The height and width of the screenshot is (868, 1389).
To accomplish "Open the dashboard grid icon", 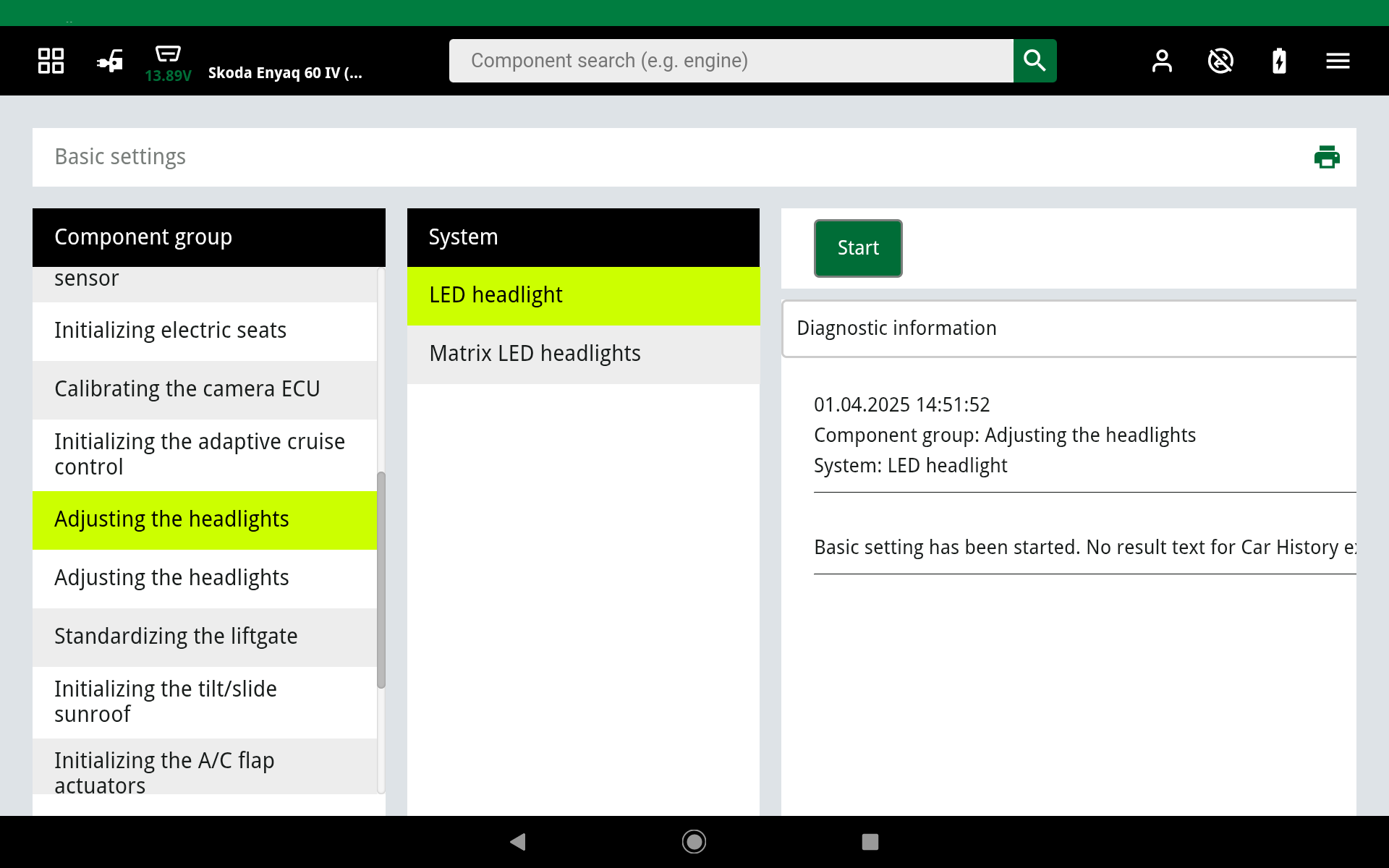I will click(51, 61).
